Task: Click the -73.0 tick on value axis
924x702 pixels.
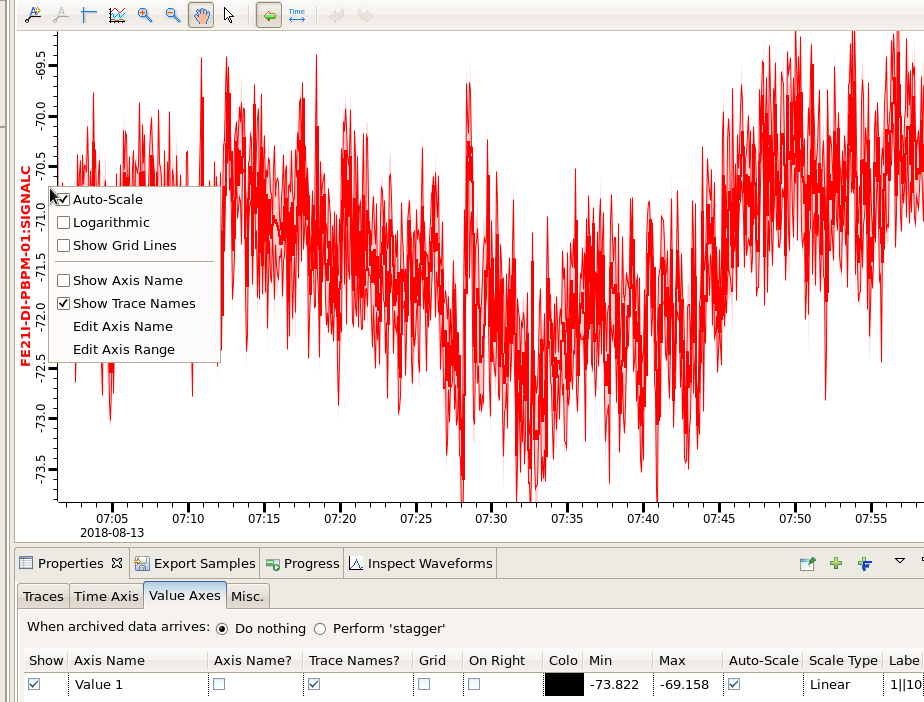Action: [40, 418]
